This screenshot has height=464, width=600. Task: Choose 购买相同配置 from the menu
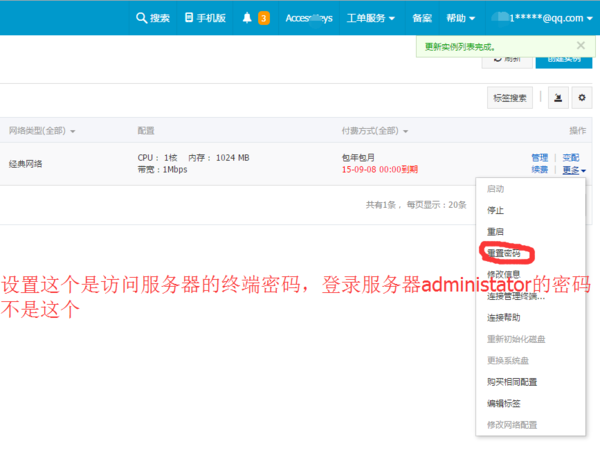(512, 381)
